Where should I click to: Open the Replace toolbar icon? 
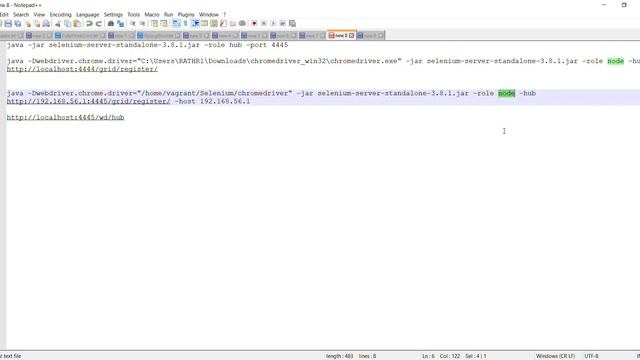(120, 24)
